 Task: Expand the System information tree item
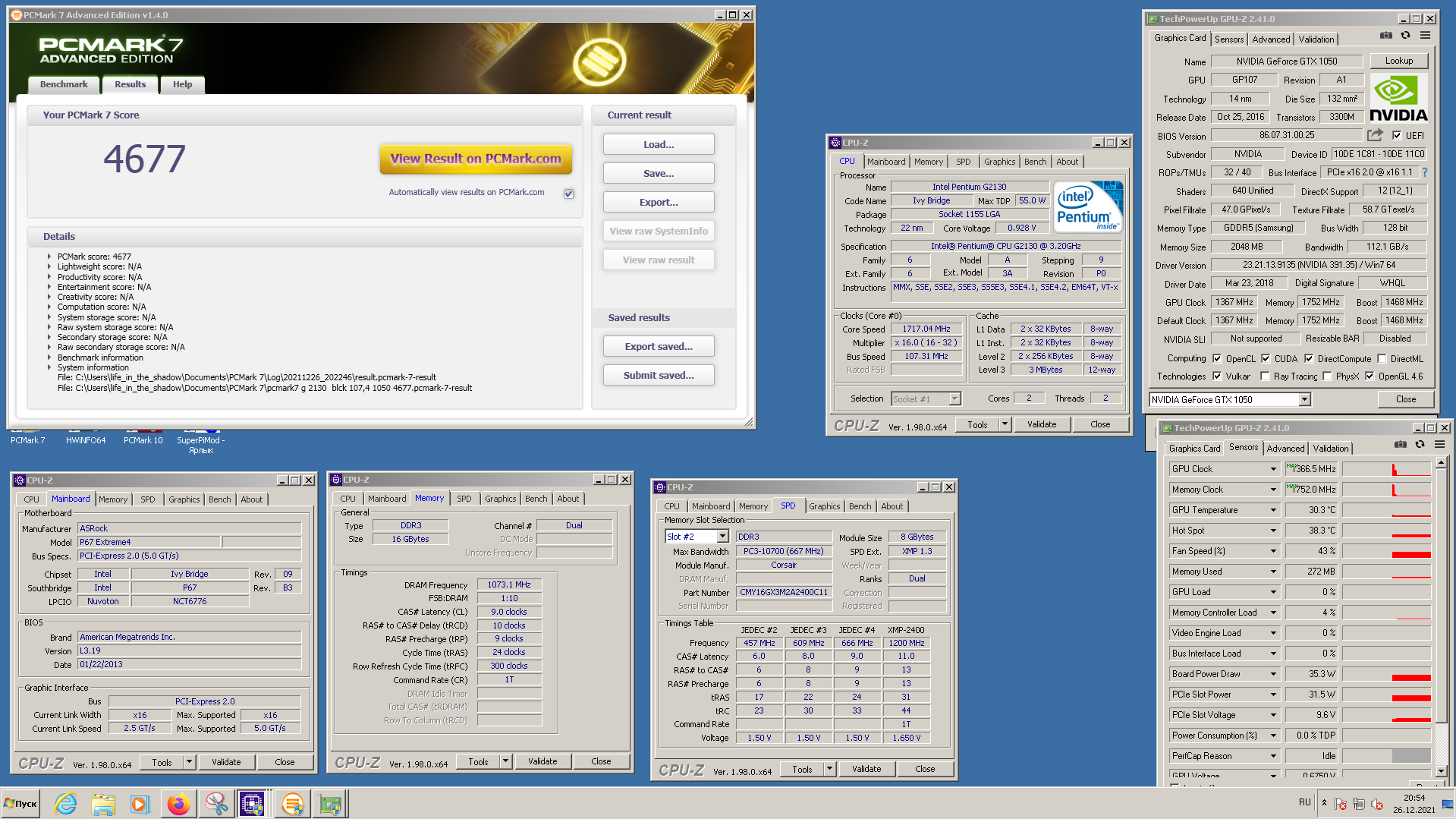49,367
